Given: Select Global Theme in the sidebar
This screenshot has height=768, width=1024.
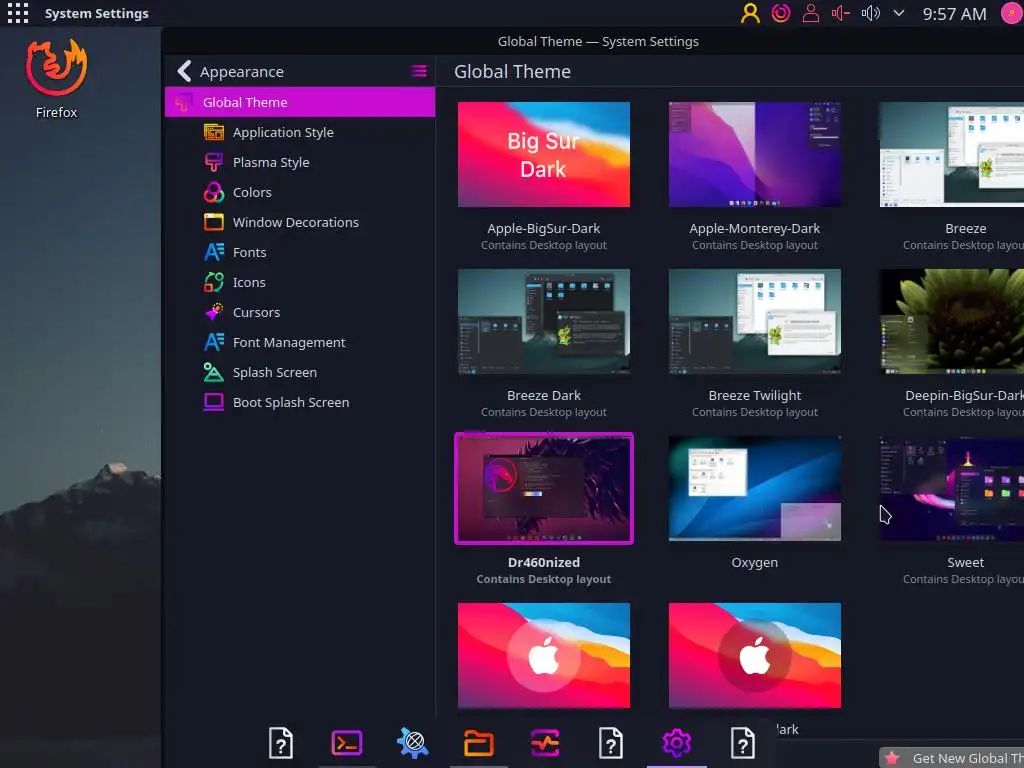Looking at the screenshot, I should 300,102.
